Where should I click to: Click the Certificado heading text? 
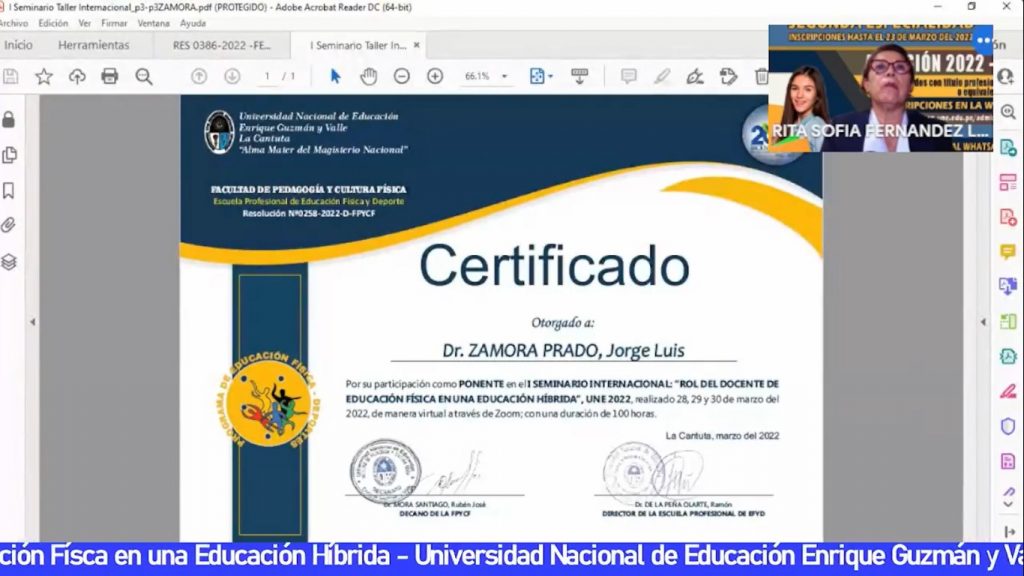554,266
